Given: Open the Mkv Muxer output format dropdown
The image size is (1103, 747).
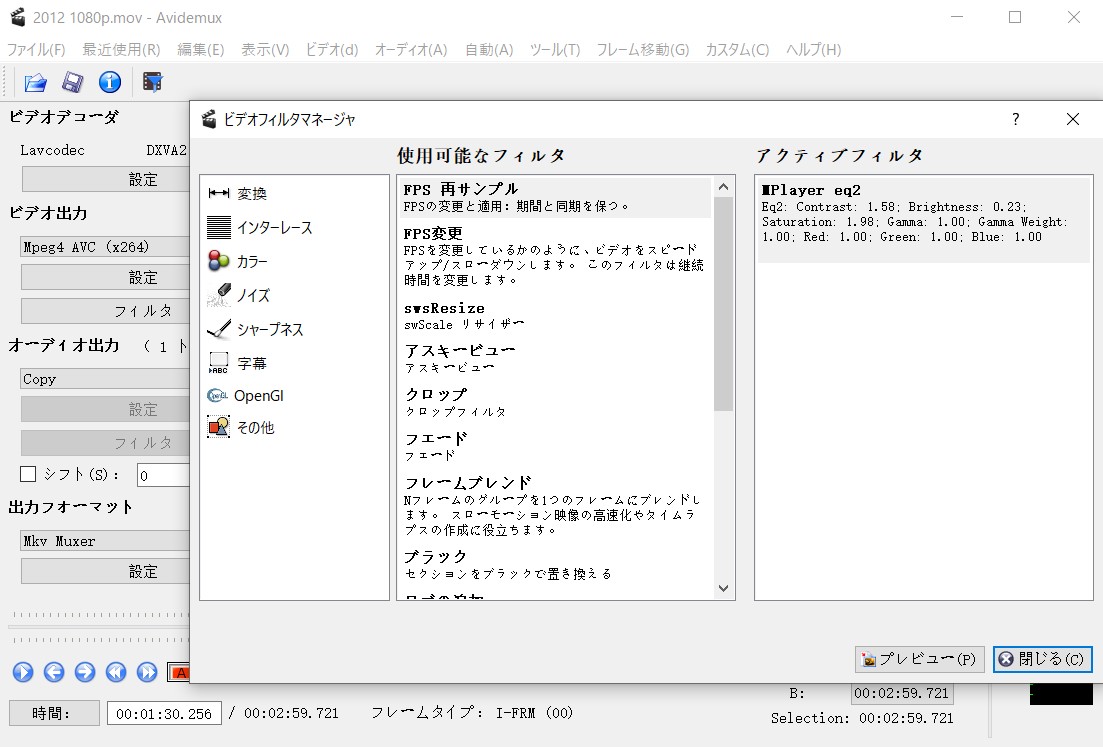Looking at the screenshot, I should tap(105, 541).
